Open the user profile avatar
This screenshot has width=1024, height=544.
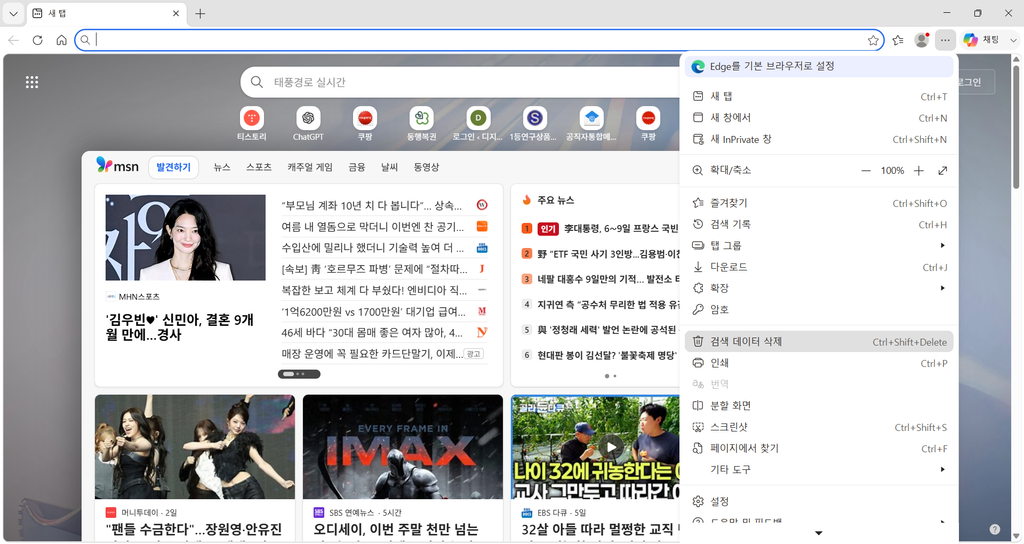tap(921, 40)
